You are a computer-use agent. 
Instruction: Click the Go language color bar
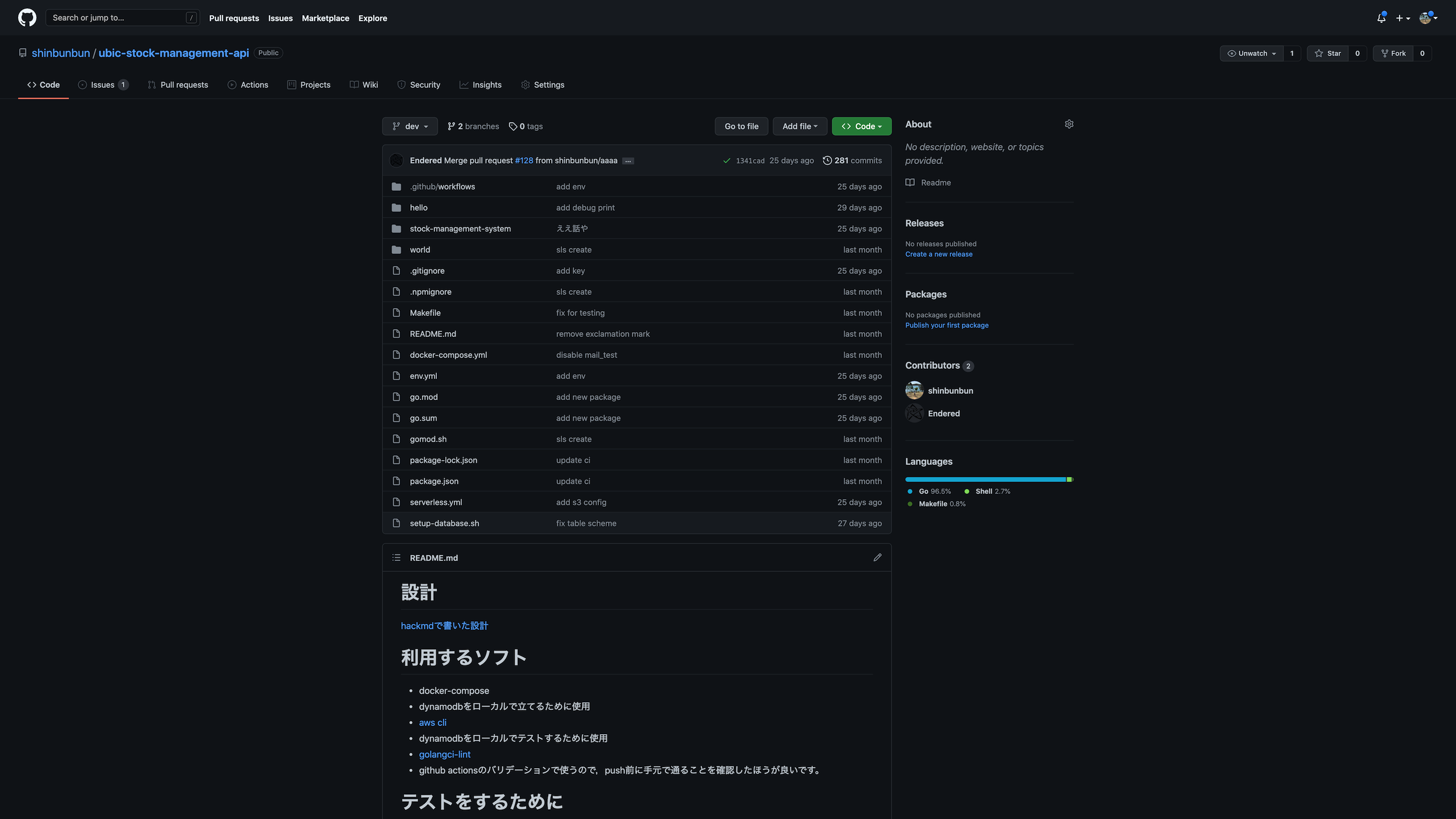point(984,479)
